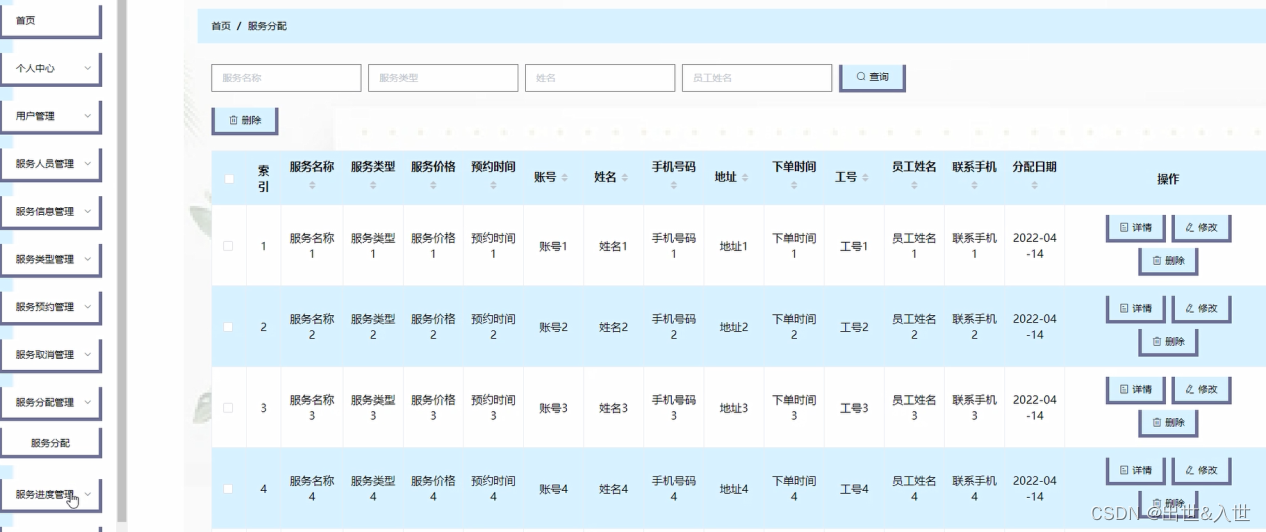Sort by 姓名 column arrows
The height and width of the screenshot is (532, 1266).
pos(625,178)
